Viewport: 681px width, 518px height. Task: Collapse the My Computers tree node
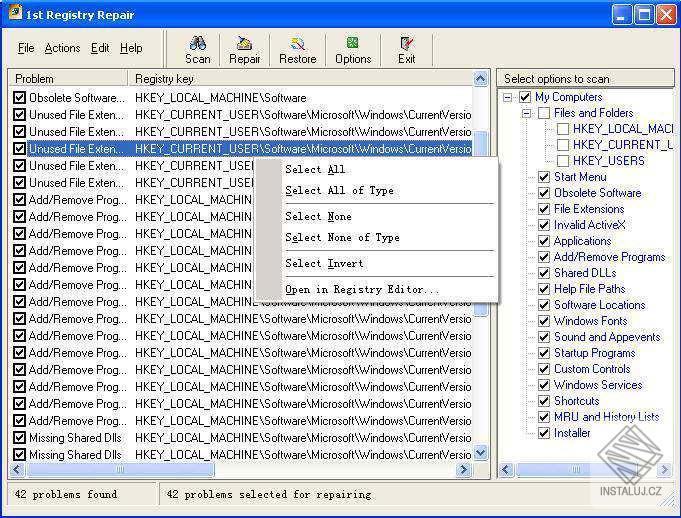pos(508,97)
